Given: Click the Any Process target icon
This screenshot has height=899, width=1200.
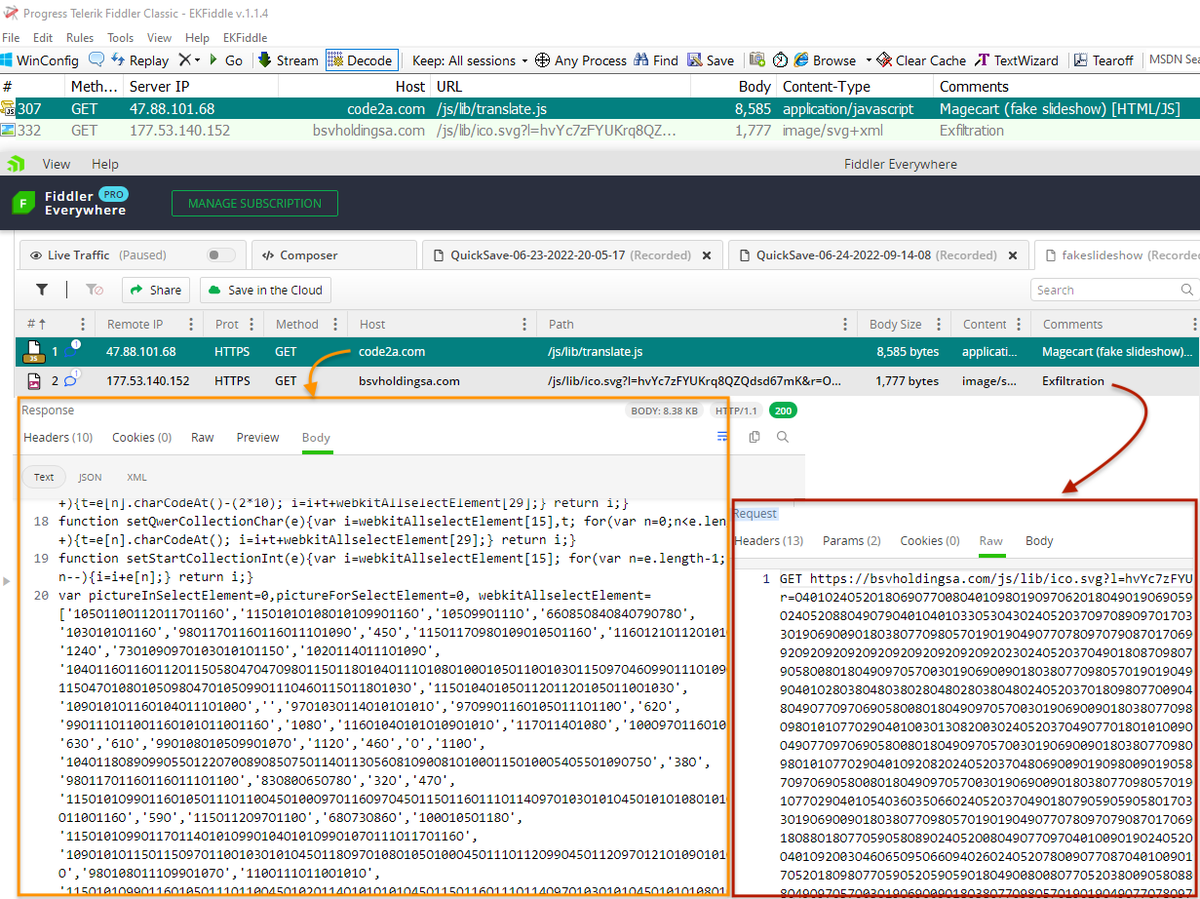Looking at the screenshot, I should 543,60.
